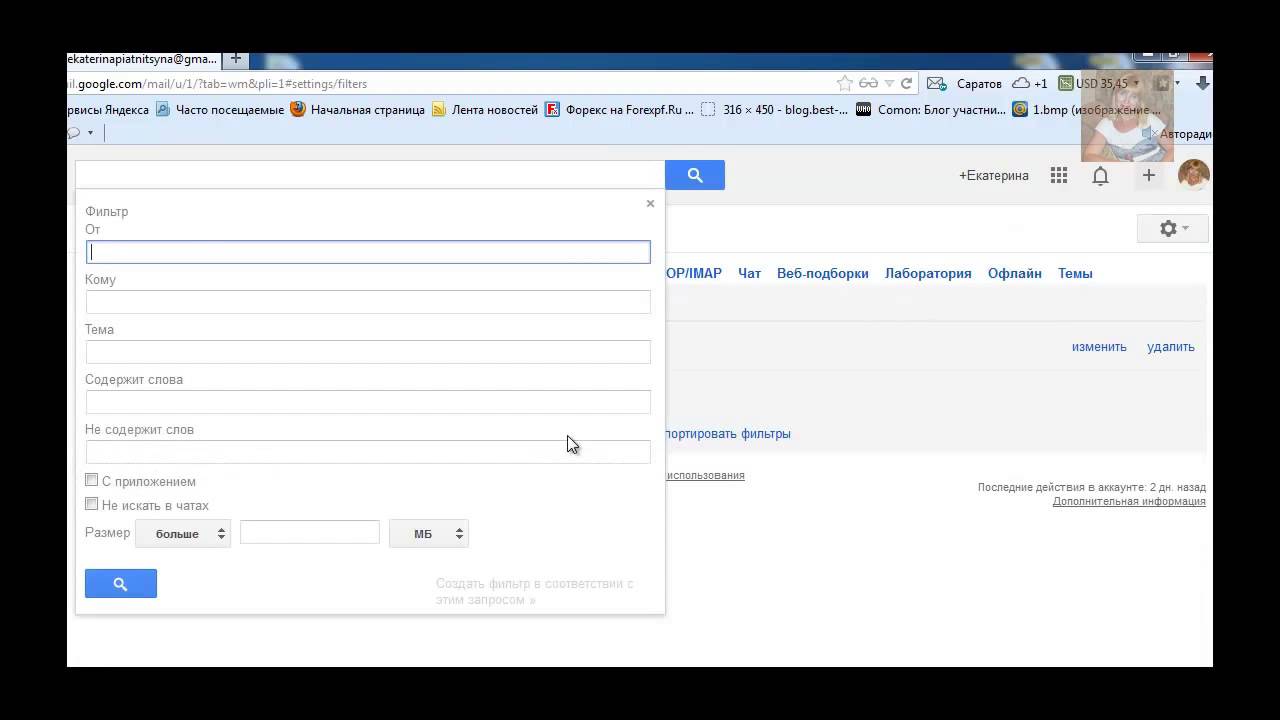Check the Не искать в чатах checkbox

(92, 505)
